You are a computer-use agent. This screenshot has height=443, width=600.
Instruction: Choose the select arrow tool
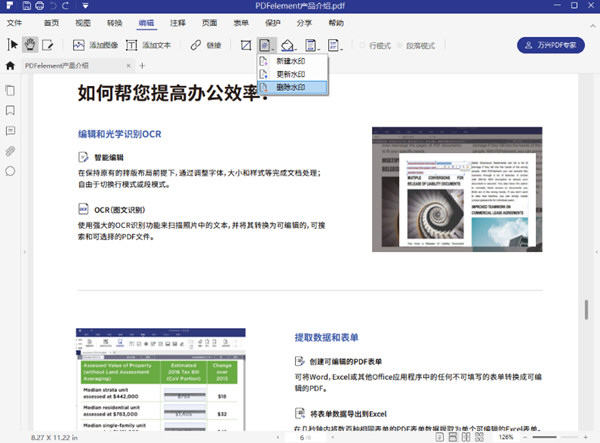(x=12, y=45)
